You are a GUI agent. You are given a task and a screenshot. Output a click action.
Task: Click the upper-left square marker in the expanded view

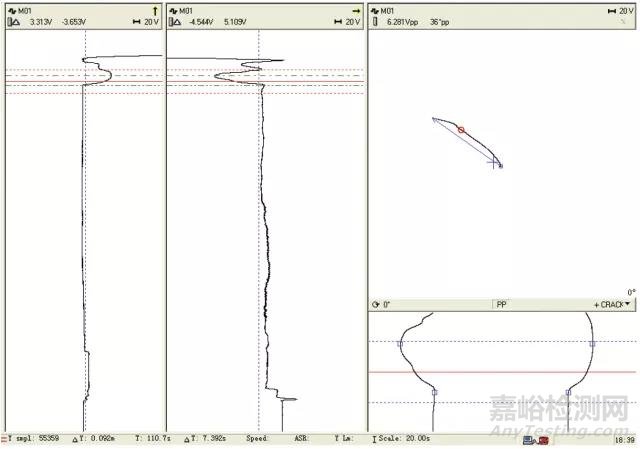400,343
